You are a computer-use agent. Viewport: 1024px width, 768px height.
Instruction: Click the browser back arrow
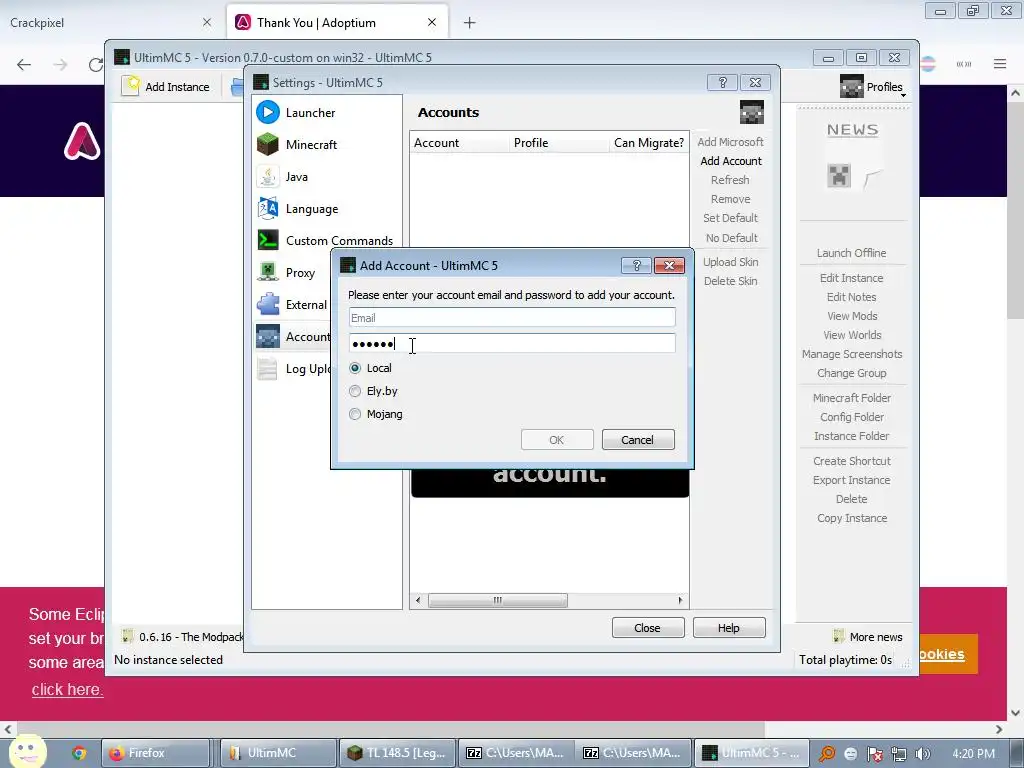tap(24, 64)
